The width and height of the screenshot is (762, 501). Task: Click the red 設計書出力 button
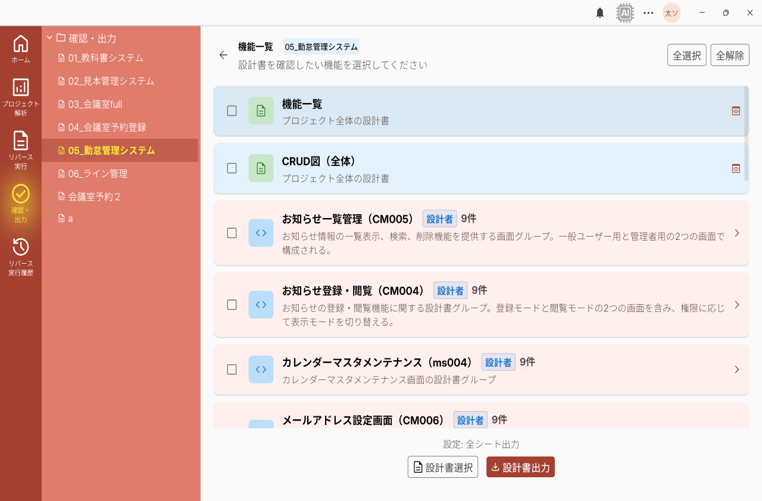(520, 467)
